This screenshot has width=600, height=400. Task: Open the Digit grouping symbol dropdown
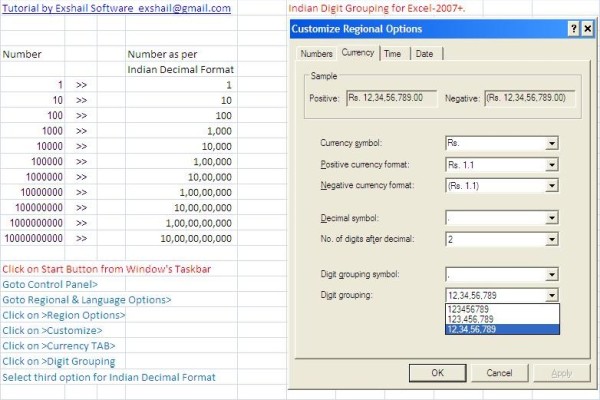551,275
